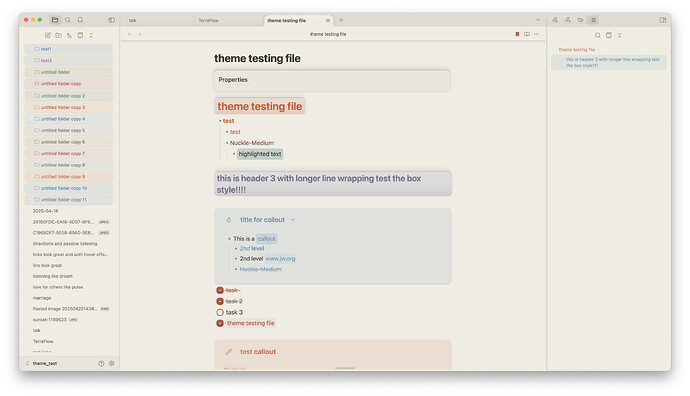This screenshot has height=396, width=690.
Task: Open the tags panel in right sidebar
Action: (580, 20)
